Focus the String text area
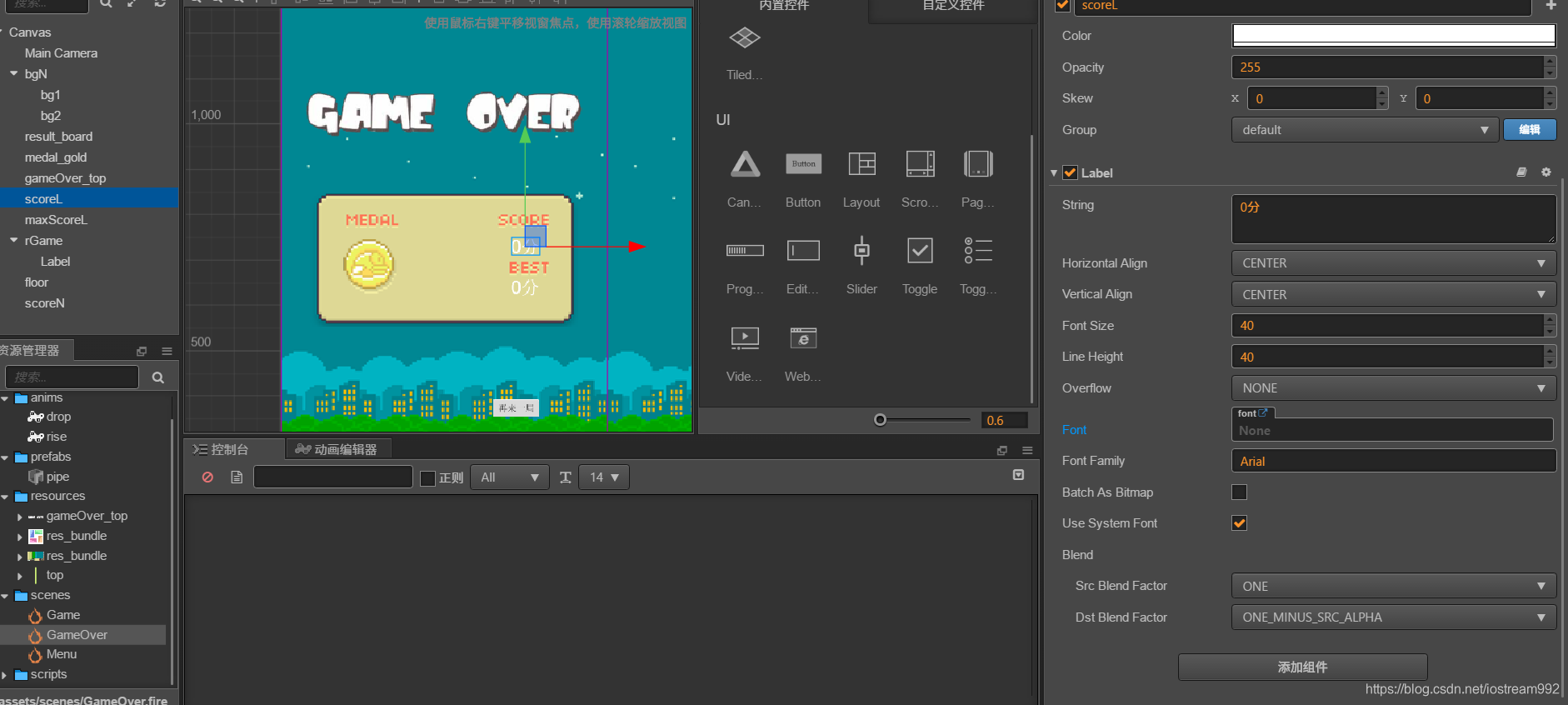 point(1394,219)
